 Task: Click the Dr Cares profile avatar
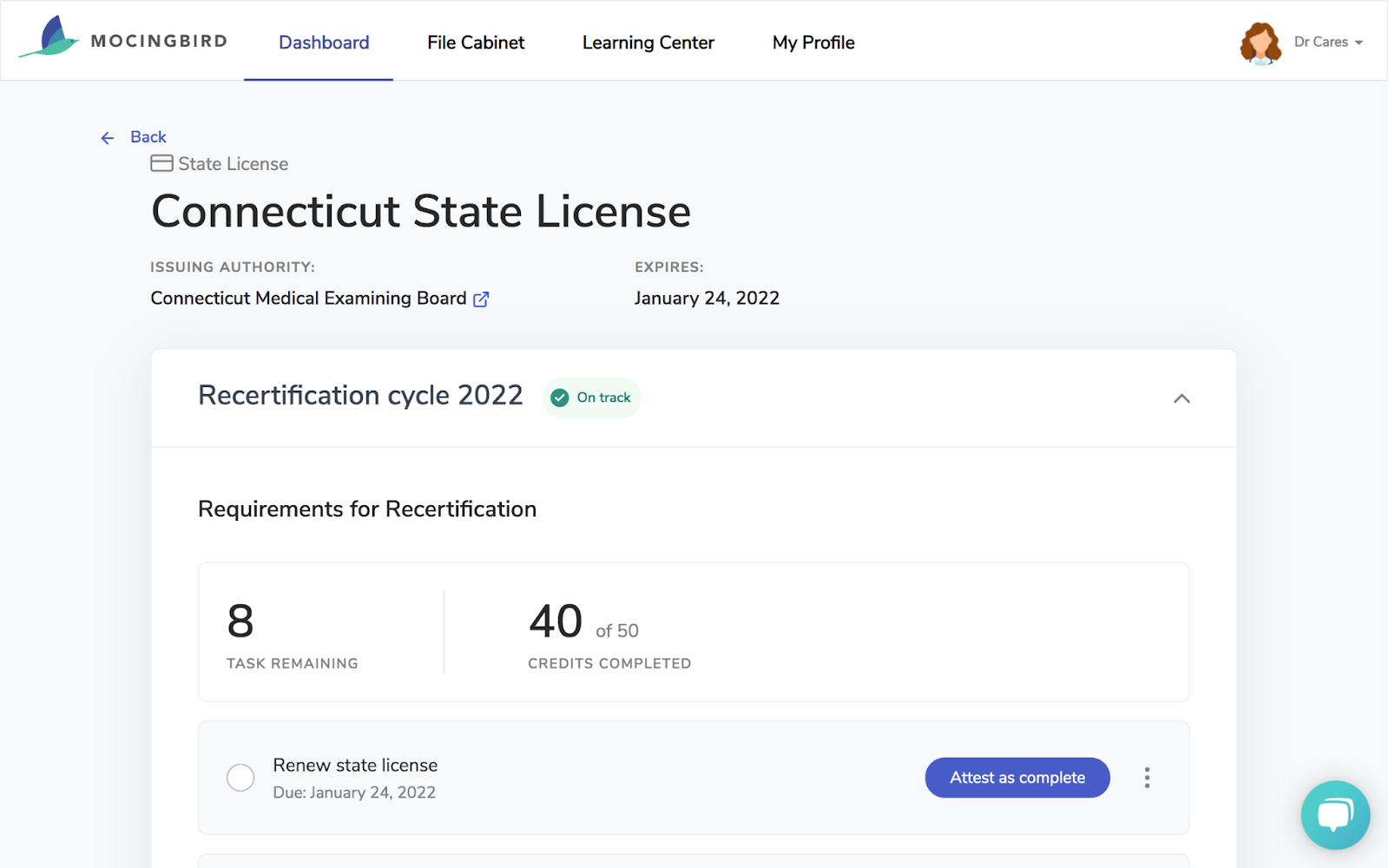click(x=1260, y=43)
